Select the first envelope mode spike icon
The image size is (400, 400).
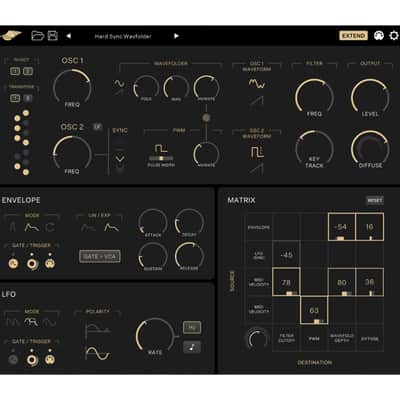click(13, 227)
